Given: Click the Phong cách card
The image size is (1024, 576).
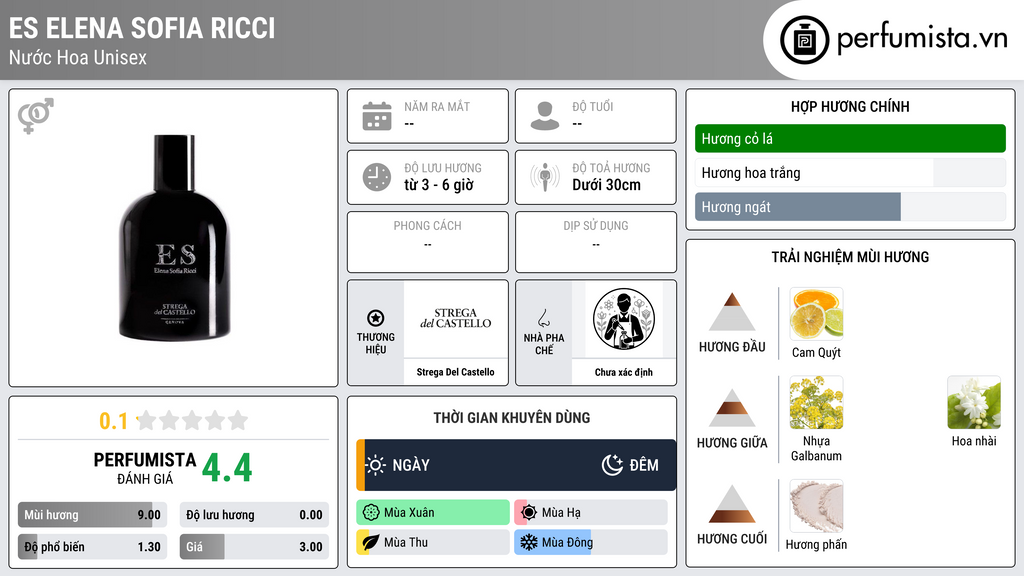Looking at the screenshot, I should [x=428, y=242].
